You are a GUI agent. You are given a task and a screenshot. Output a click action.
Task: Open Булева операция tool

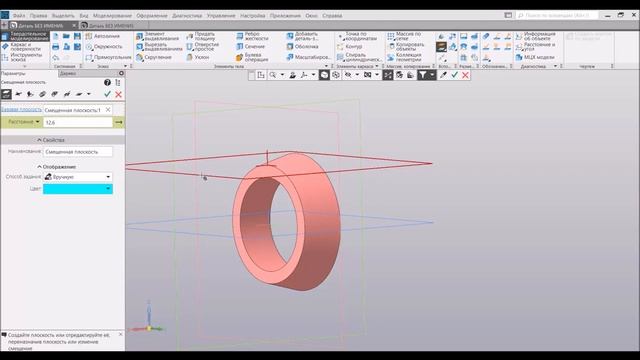pos(252,58)
